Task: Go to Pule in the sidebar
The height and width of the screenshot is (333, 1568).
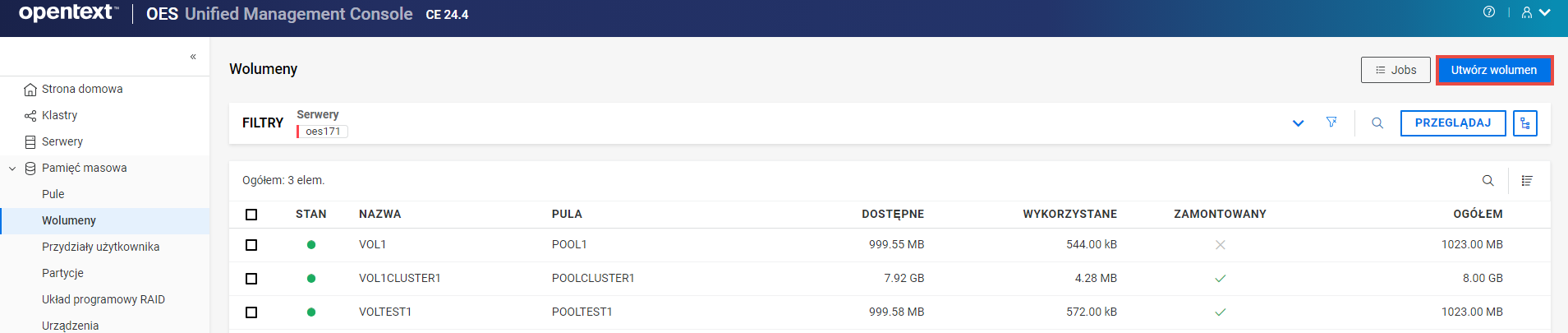Action: click(53, 194)
